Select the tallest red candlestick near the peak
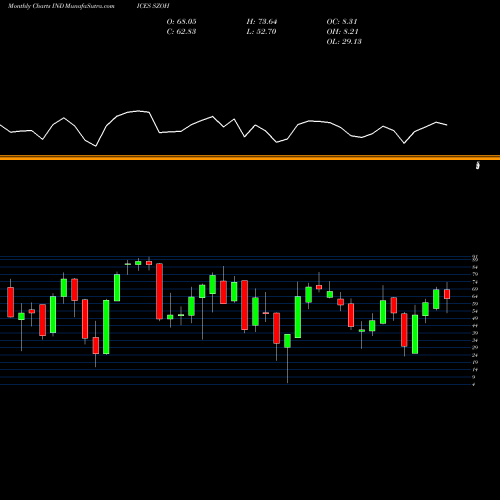 [x=159, y=291]
